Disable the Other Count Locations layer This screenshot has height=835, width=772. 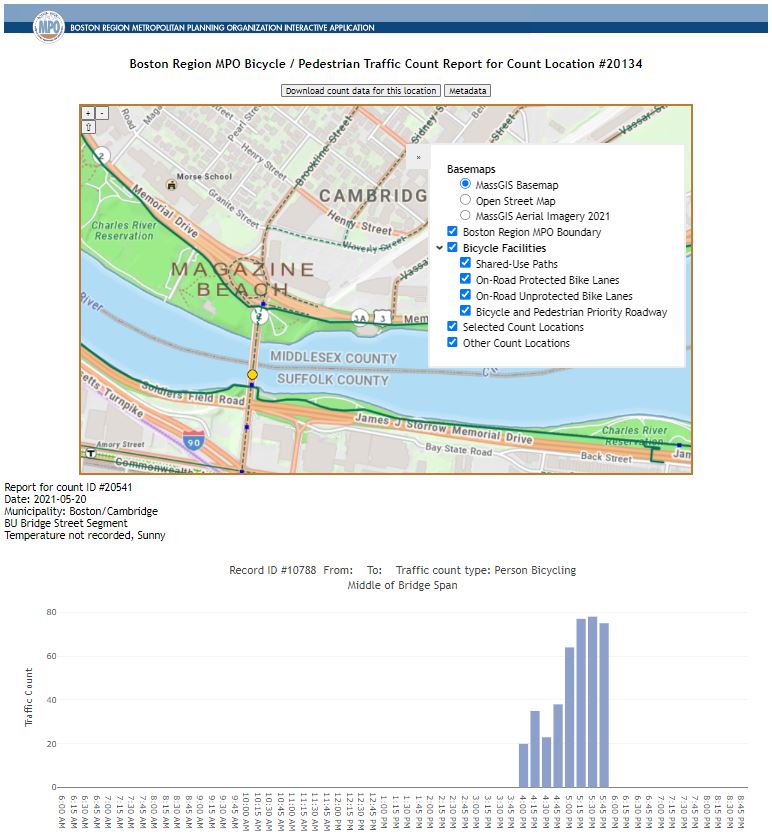(452, 343)
